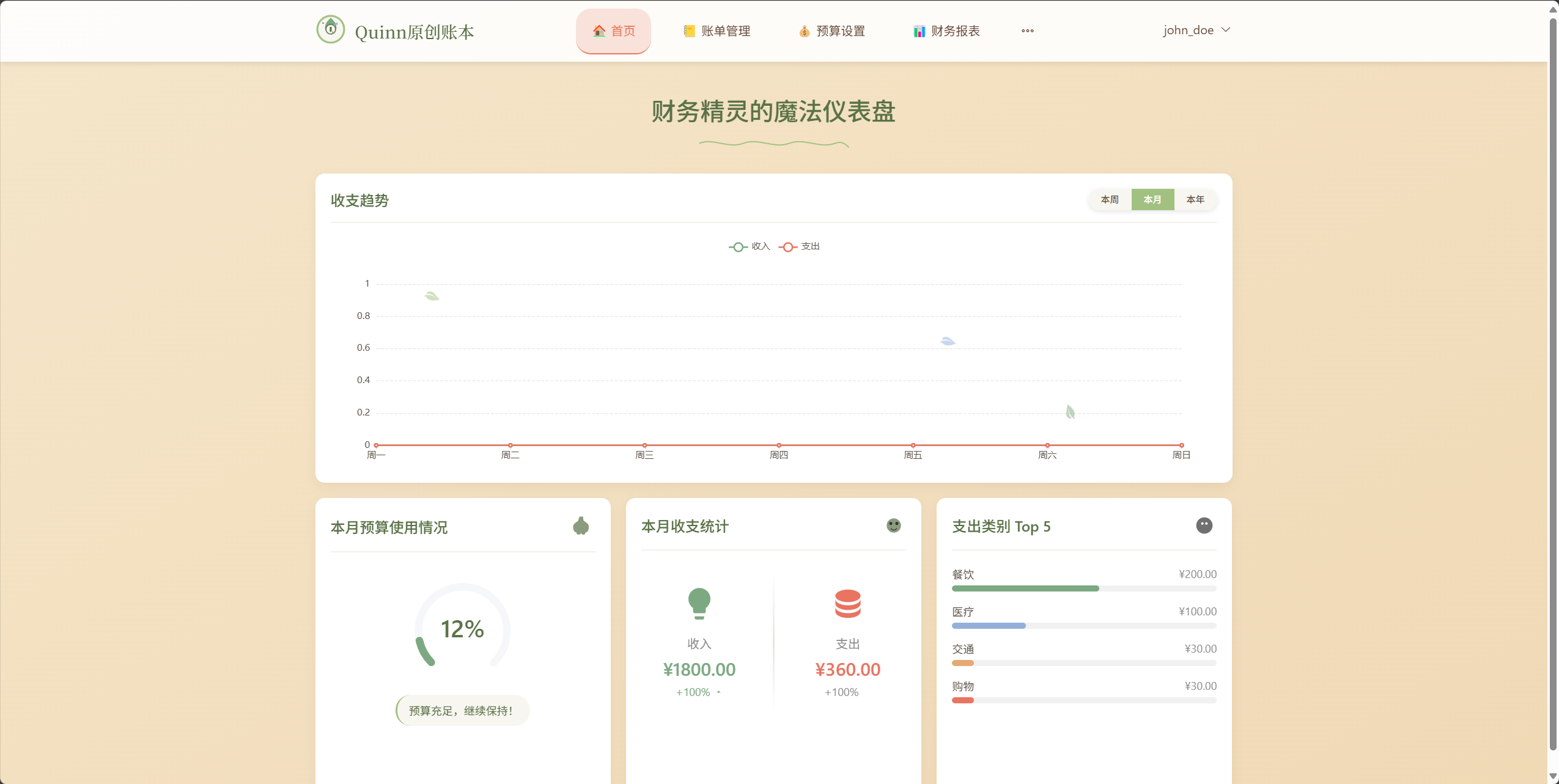Click the green lightbulb 收入 icon
1559x784 pixels.
coord(699,604)
